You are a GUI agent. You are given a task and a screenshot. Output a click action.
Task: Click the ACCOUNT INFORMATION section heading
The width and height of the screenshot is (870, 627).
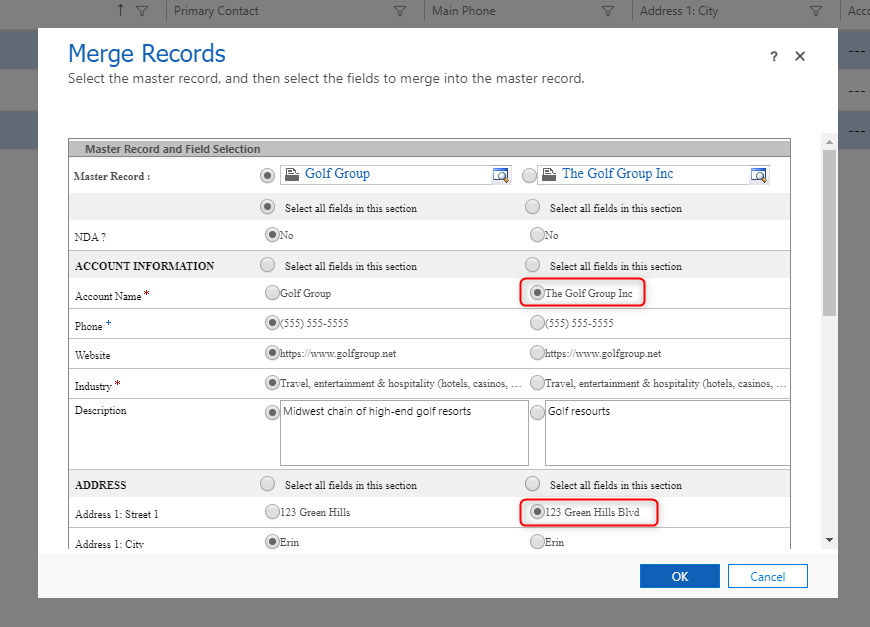tap(144, 266)
